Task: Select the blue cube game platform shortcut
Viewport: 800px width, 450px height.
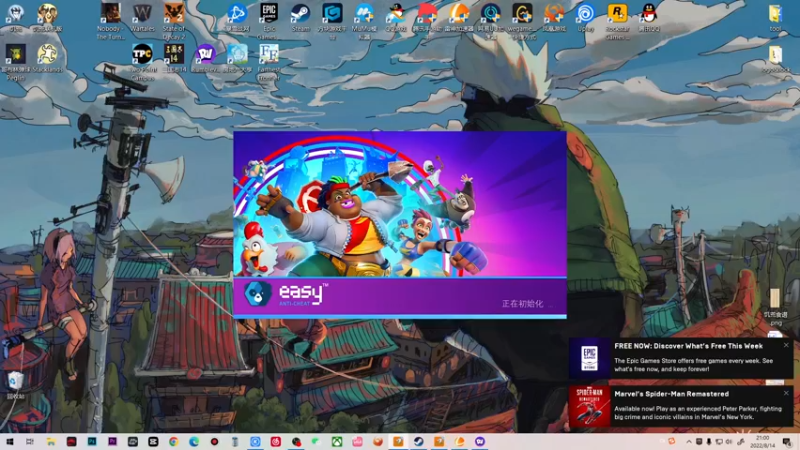Action: [x=332, y=20]
